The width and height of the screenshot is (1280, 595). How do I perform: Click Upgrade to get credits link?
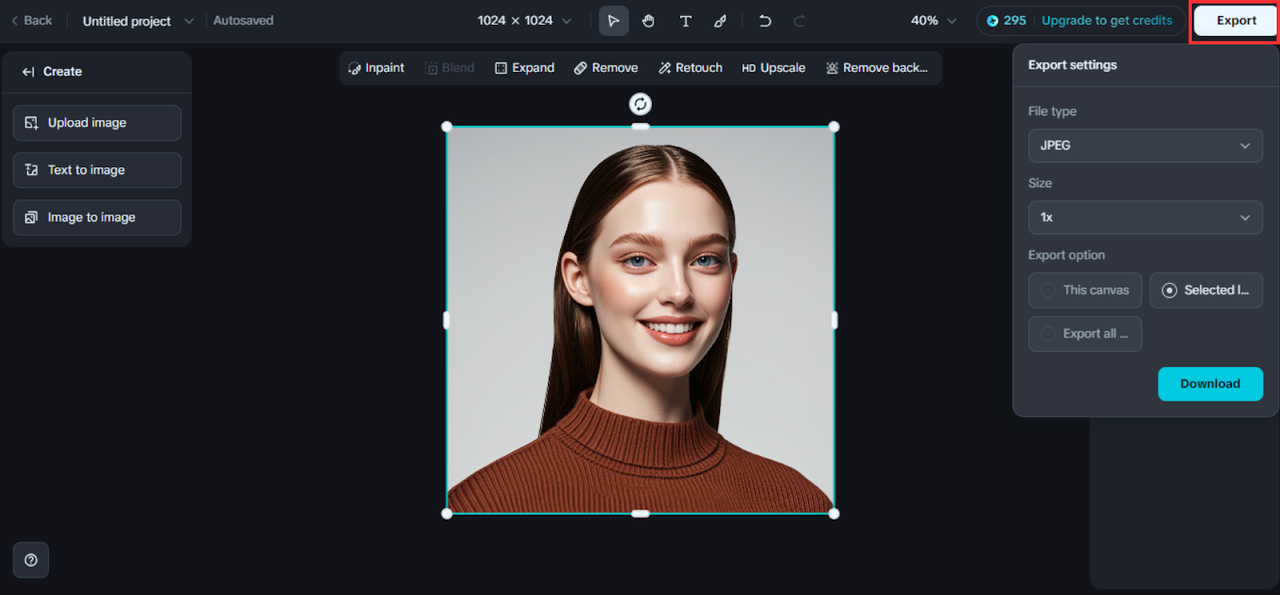point(1107,20)
